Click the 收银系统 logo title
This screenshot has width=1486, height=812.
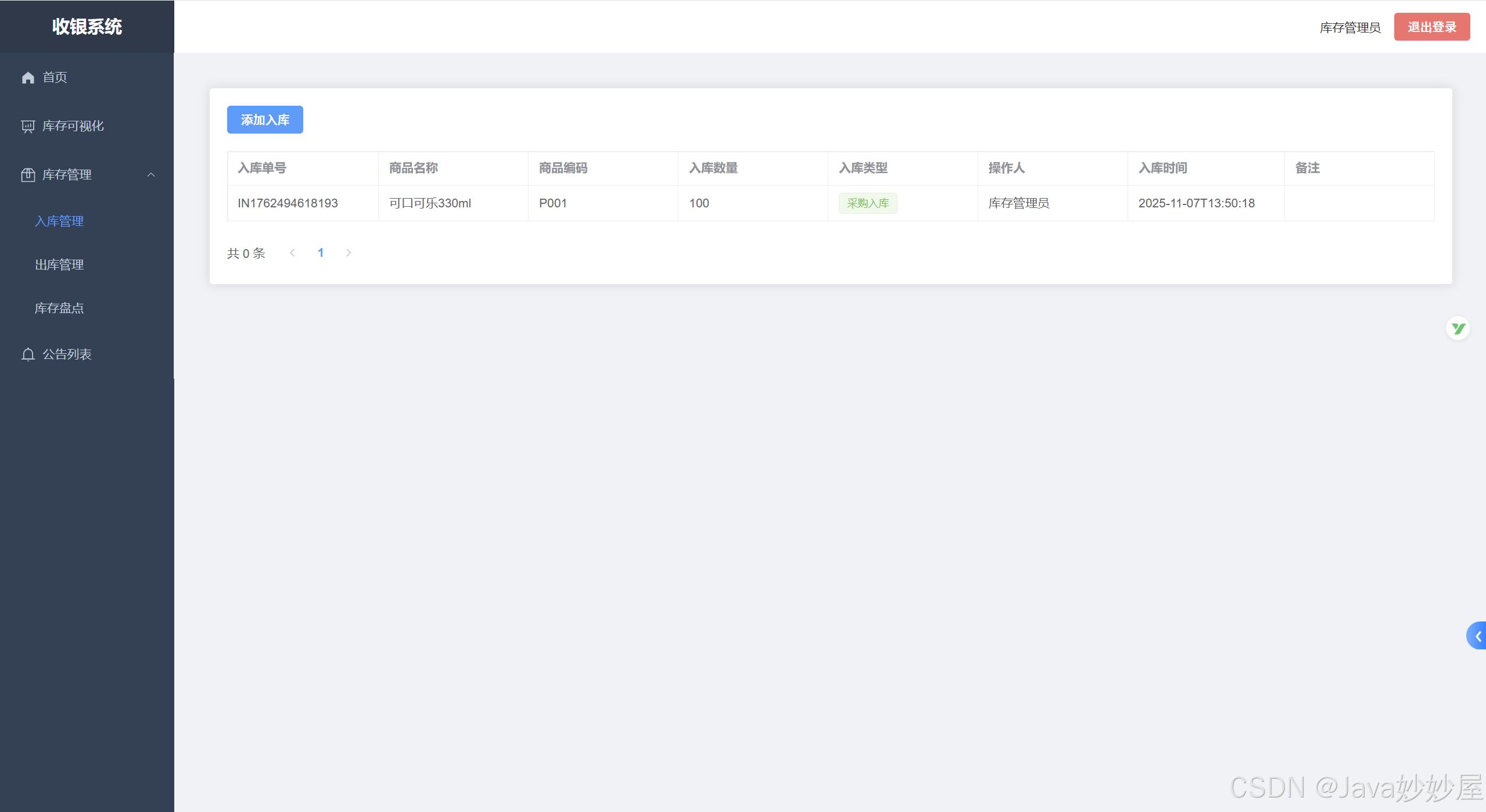point(87,27)
